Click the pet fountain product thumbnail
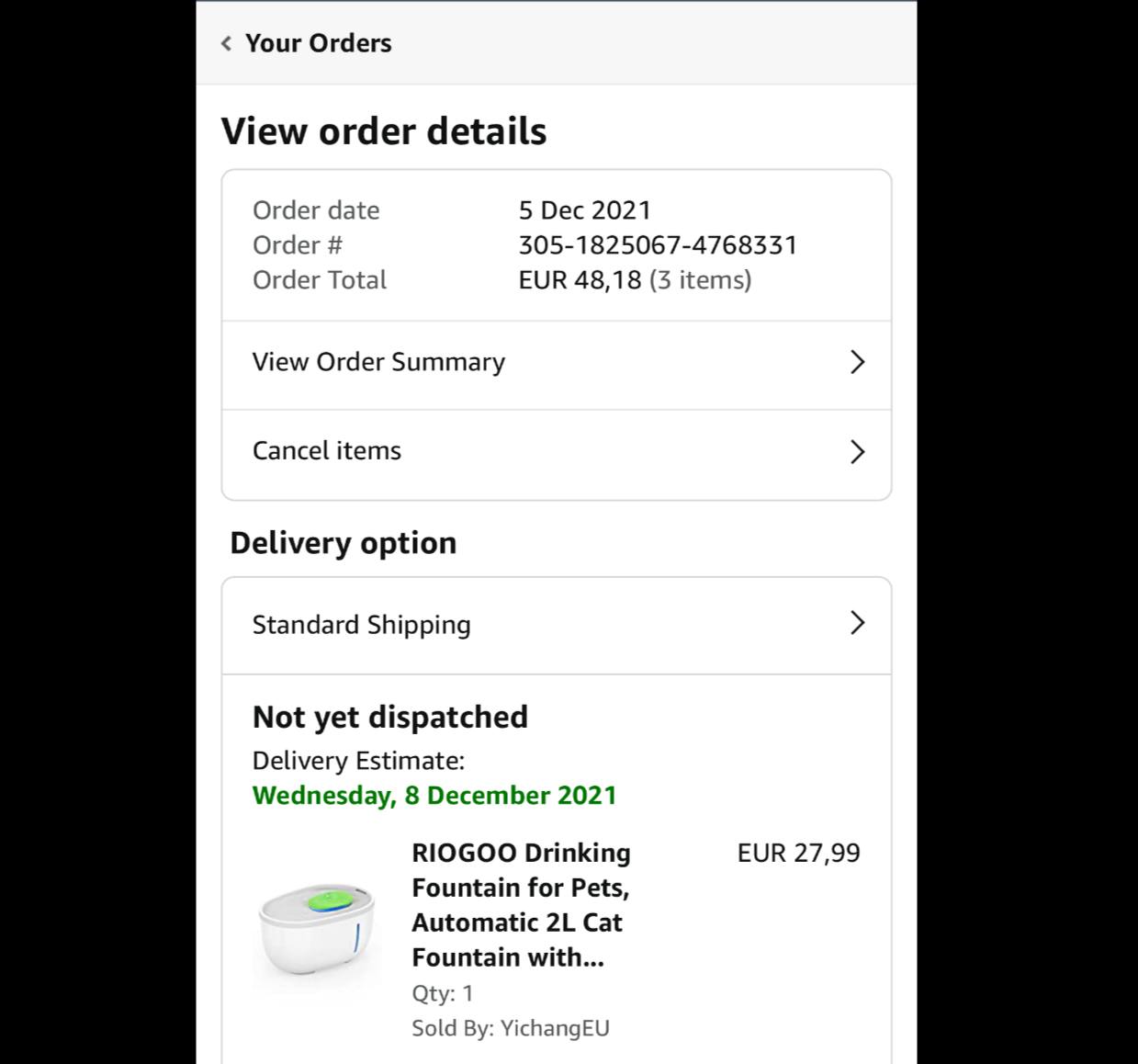The image size is (1138, 1064). click(317, 933)
